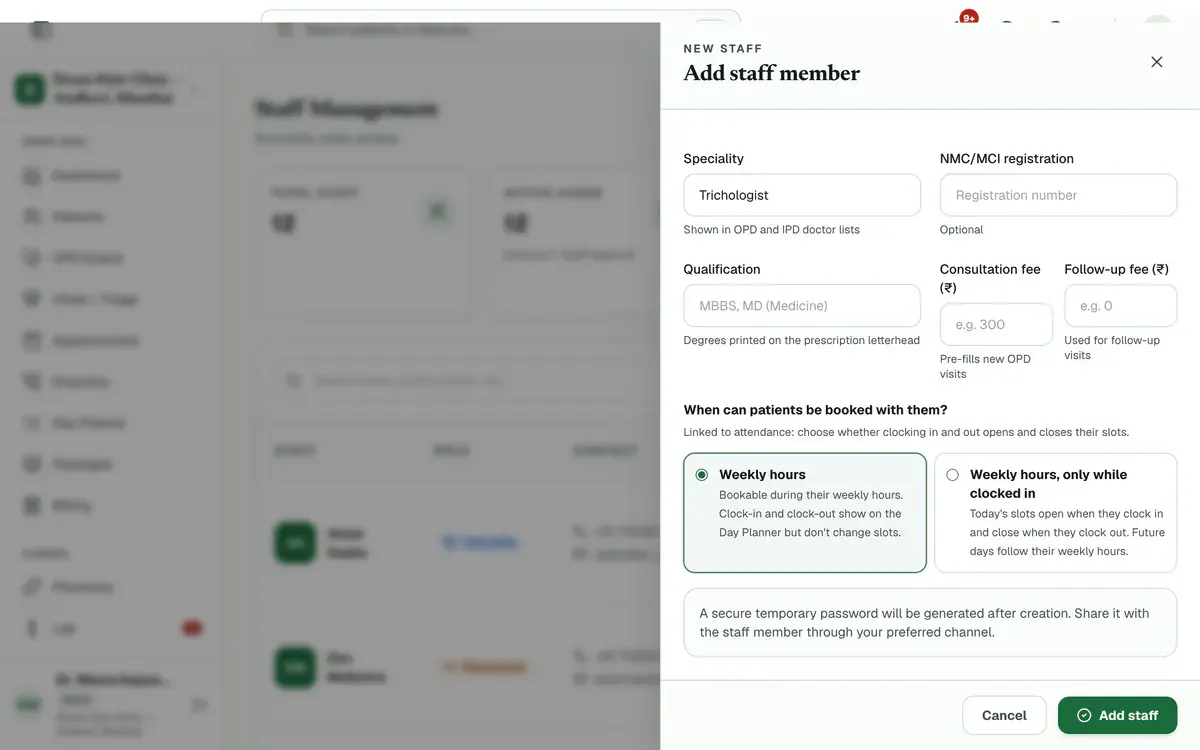Close the Add staff member panel

coord(1157,62)
